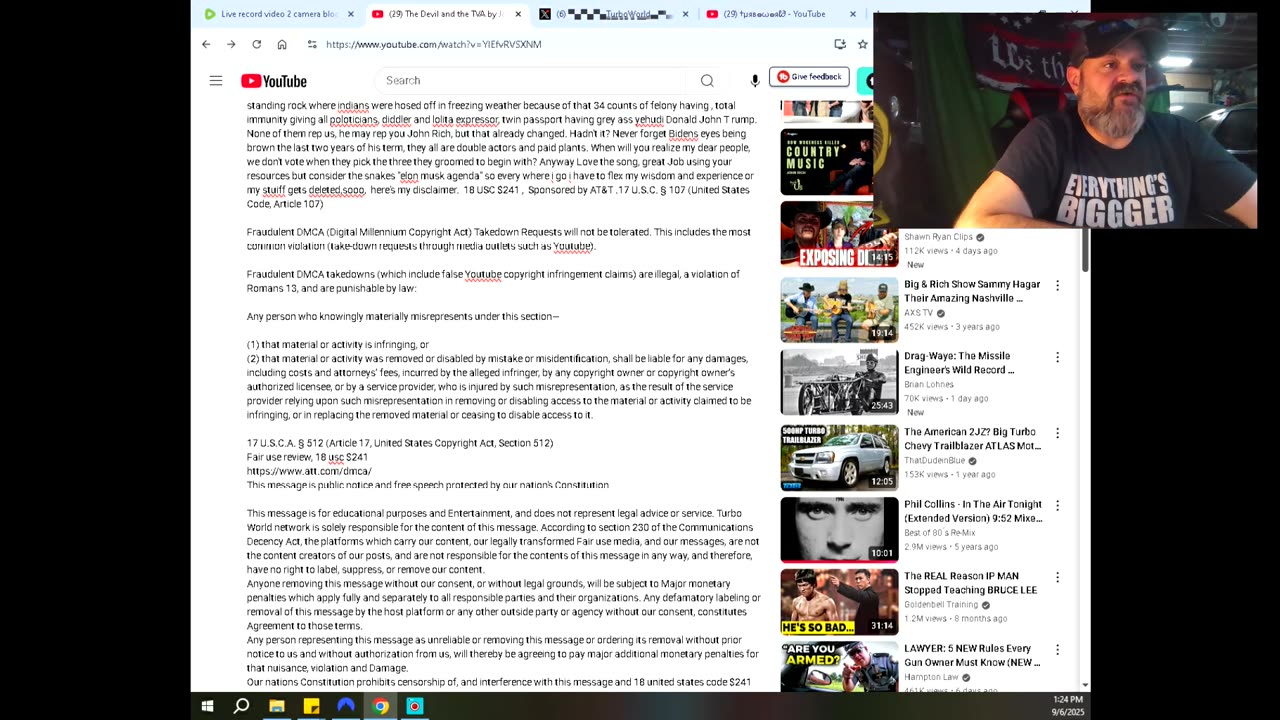Open the Exposing thumbnail by Shawn Ryan Clips
The width and height of the screenshot is (1280, 720).
click(839, 234)
